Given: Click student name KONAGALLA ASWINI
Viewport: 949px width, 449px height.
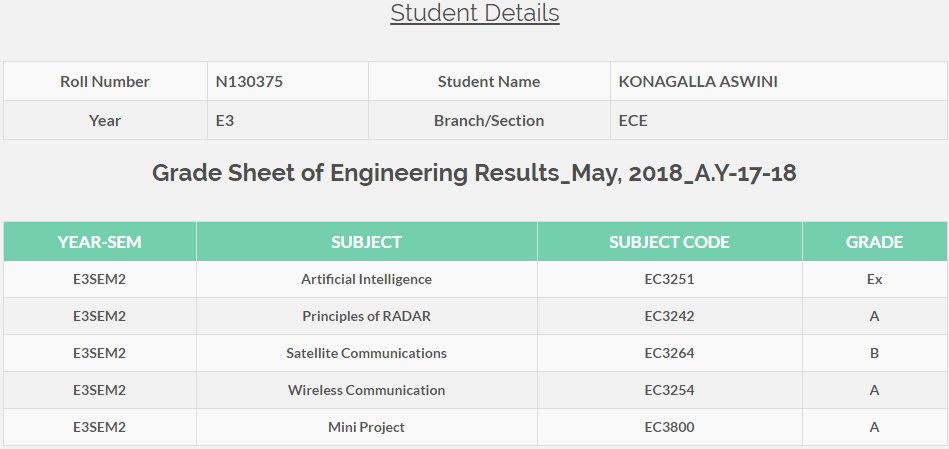Looking at the screenshot, I should pyautogui.click(x=698, y=81).
